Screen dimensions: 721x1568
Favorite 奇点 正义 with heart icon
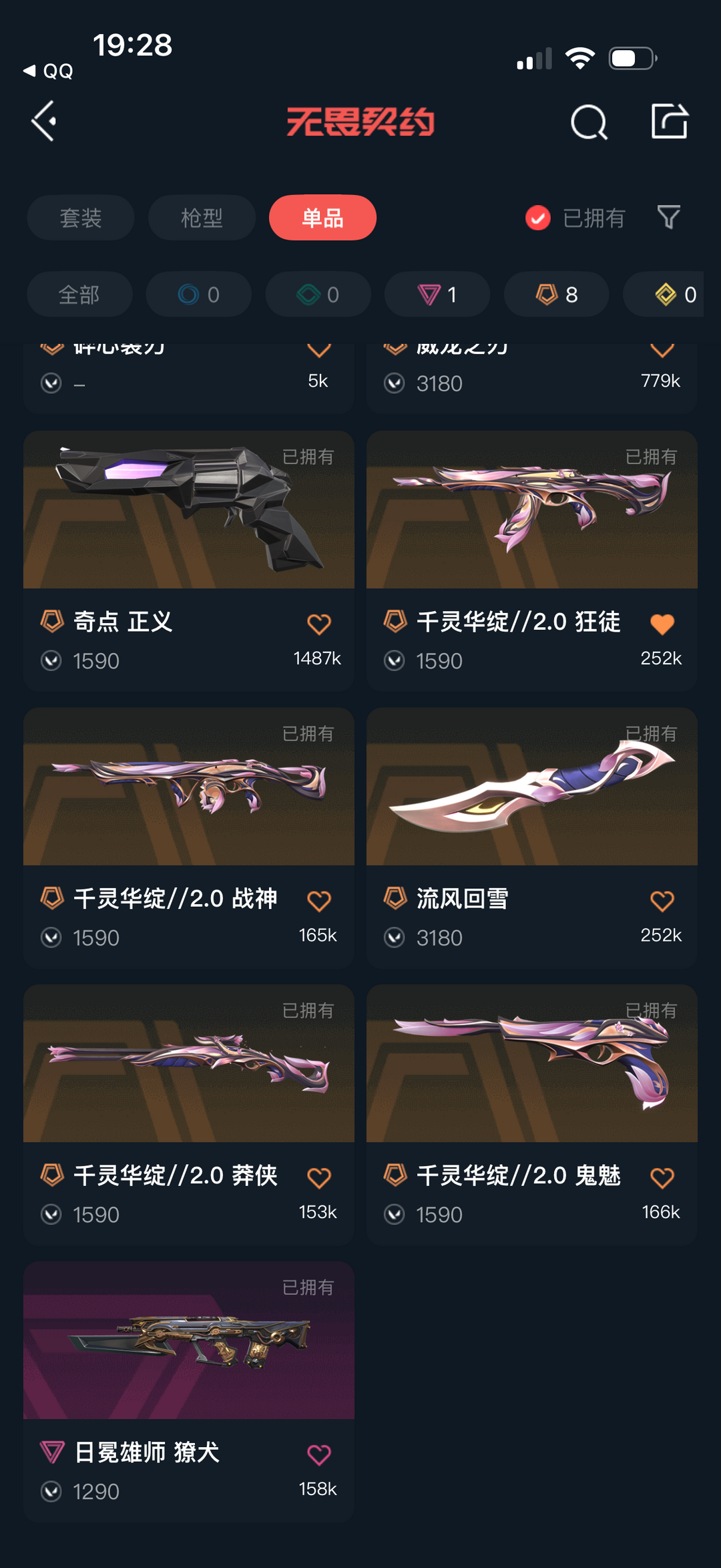[319, 624]
